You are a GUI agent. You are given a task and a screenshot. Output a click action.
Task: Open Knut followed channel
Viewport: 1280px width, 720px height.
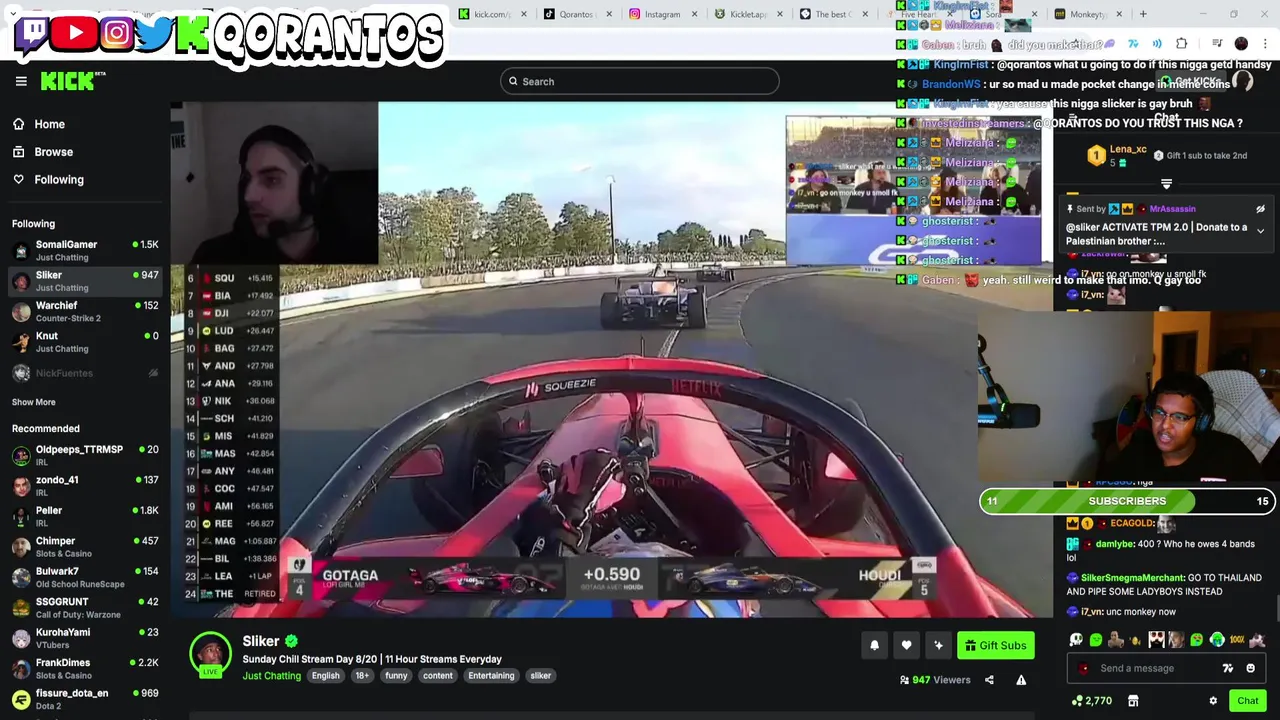(x=85, y=342)
